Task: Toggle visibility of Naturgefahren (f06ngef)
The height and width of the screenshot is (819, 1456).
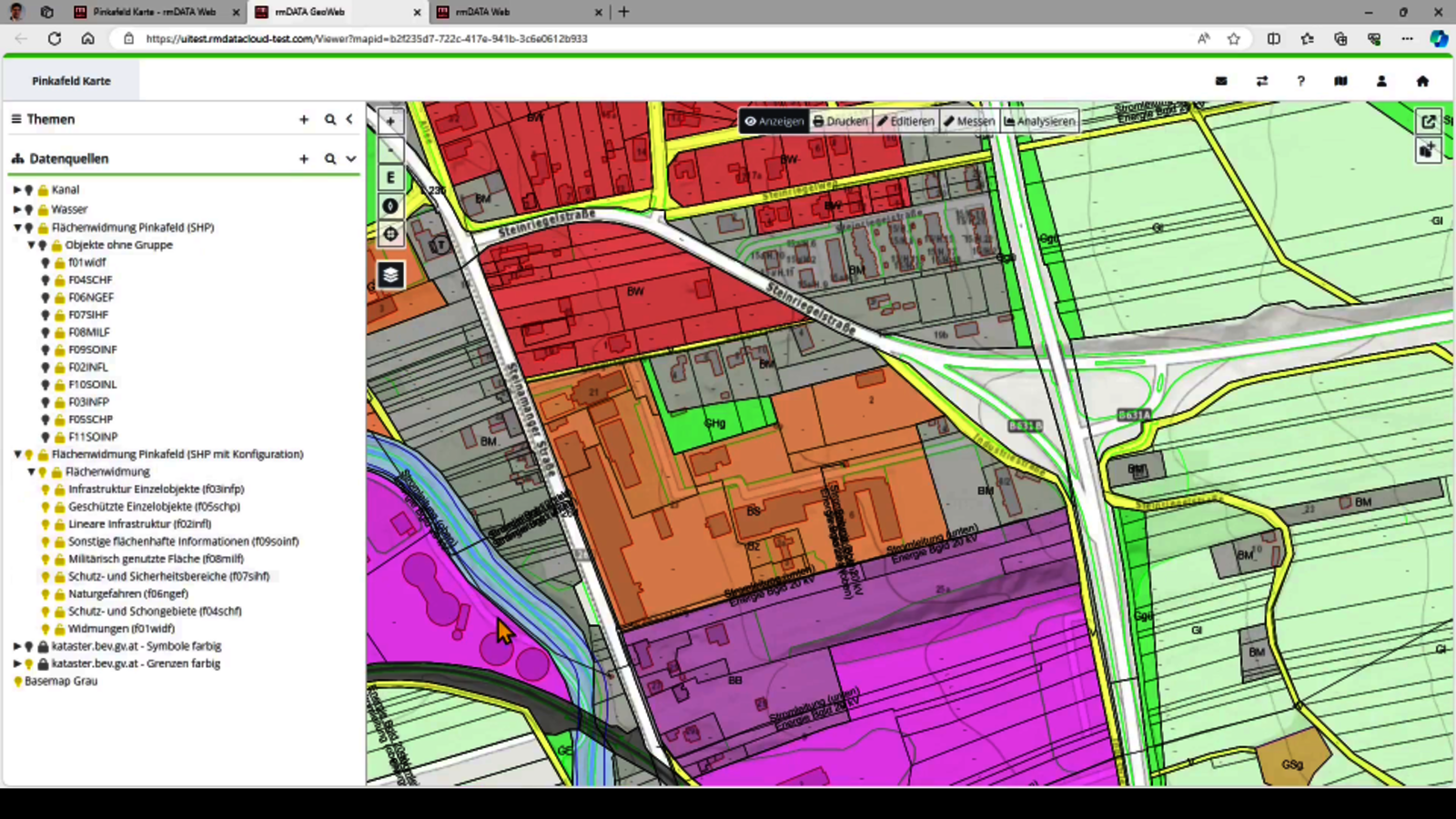Action: point(45,593)
